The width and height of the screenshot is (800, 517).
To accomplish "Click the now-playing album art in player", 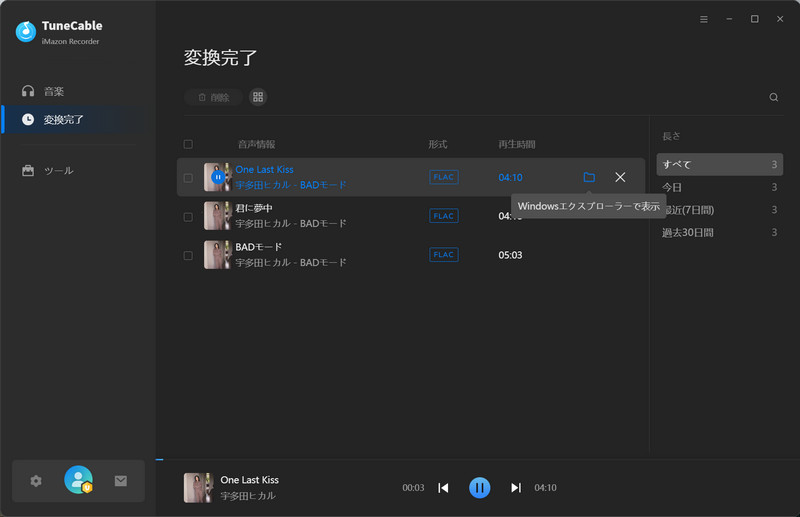I will (198, 487).
